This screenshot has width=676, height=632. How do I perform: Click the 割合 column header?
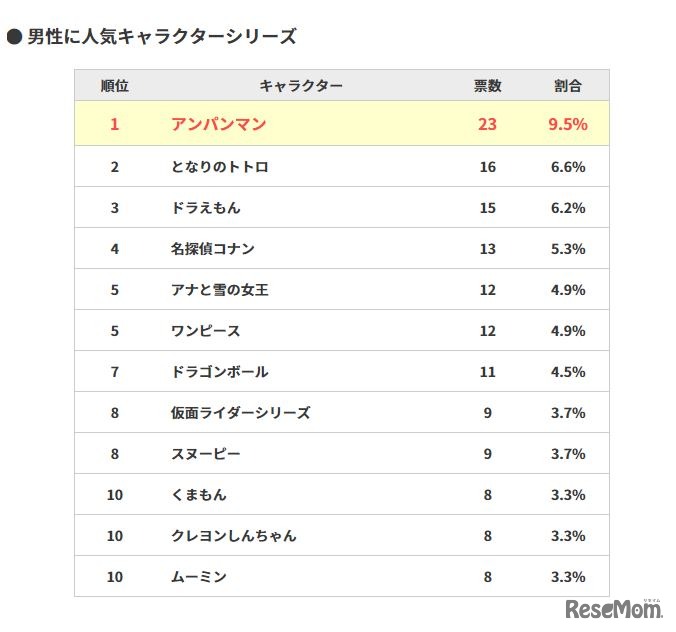point(567,86)
